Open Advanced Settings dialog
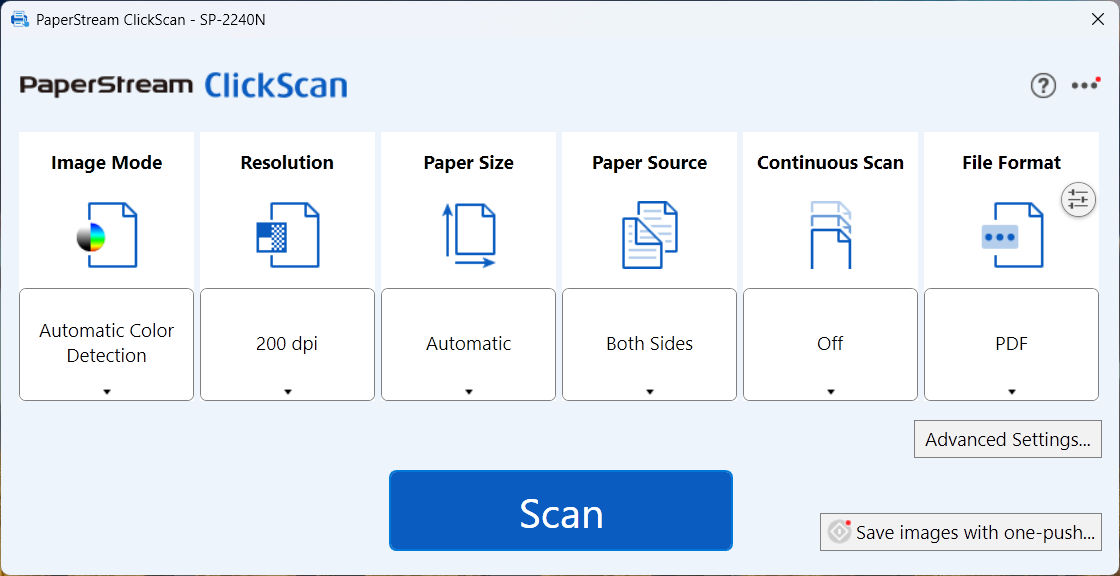1120x576 pixels. pyautogui.click(x=1008, y=439)
